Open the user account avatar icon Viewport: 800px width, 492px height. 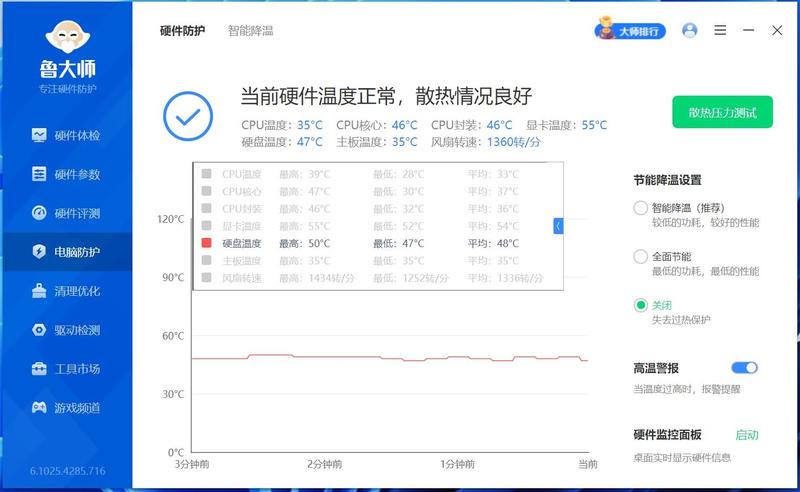[x=689, y=31]
